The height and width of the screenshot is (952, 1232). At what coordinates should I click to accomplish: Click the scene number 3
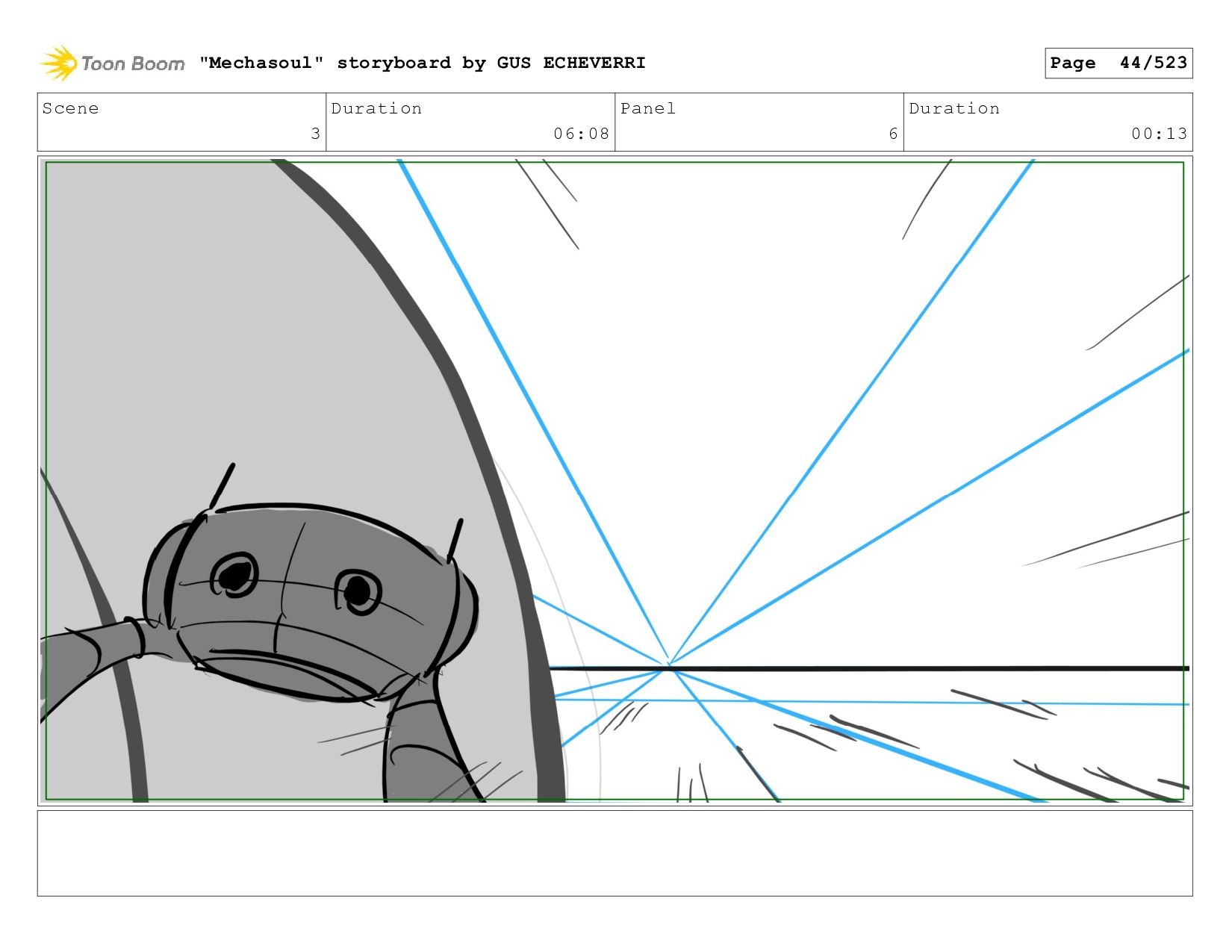pyautogui.click(x=316, y=134)
